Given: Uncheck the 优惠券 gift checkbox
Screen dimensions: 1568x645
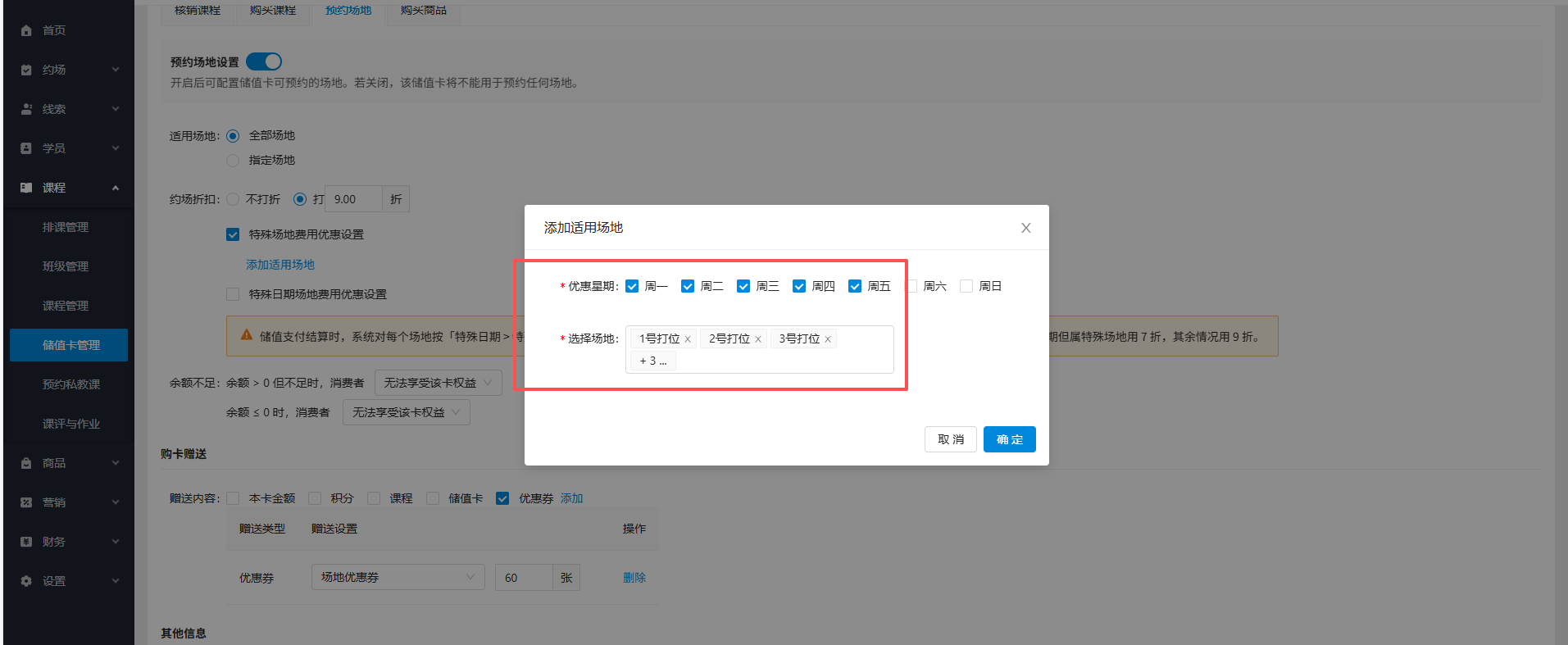Looking at the screenshot, I should coord(502,498).
